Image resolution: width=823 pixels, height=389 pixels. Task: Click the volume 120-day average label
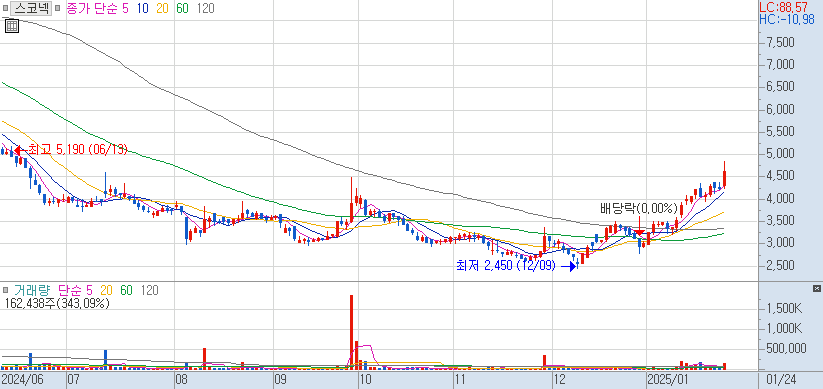point(150,290)
